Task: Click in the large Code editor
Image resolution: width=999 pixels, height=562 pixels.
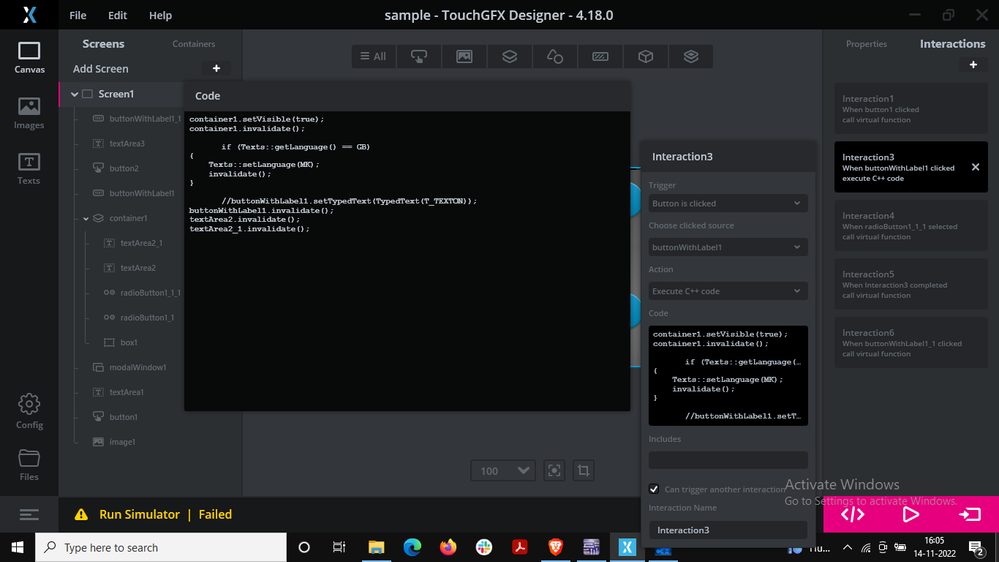Action: click(x=407, y=261)
